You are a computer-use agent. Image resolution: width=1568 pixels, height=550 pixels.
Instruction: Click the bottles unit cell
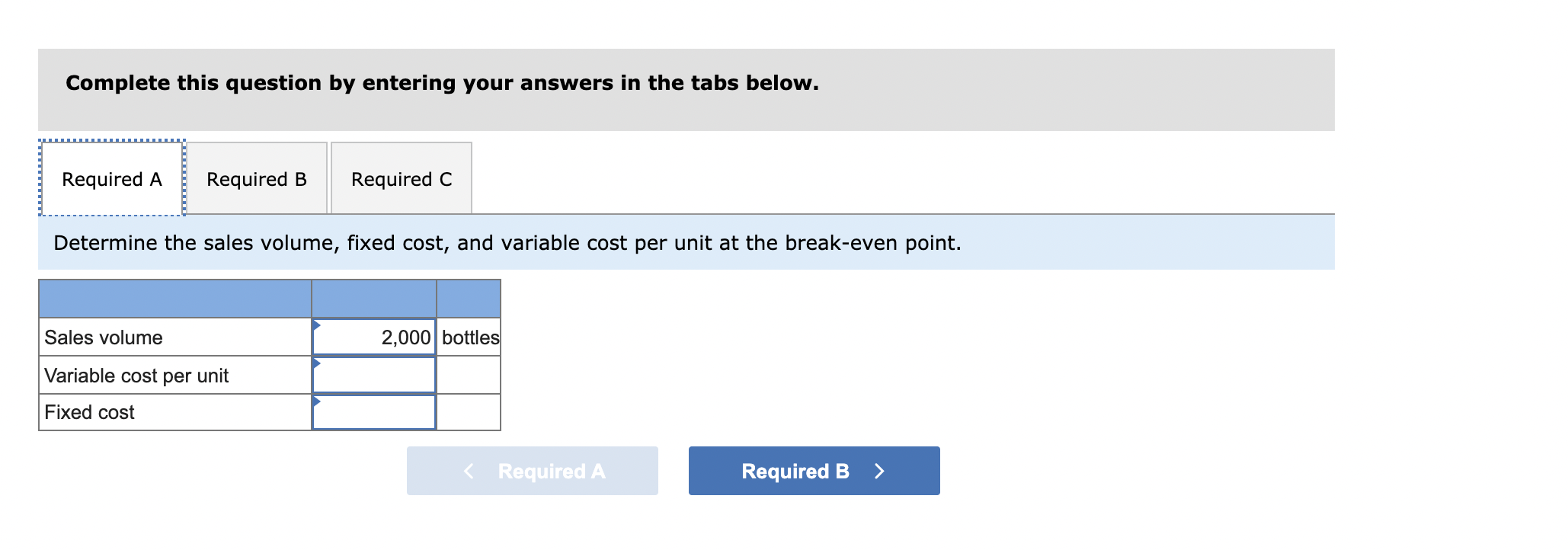[x=468, y=337]
